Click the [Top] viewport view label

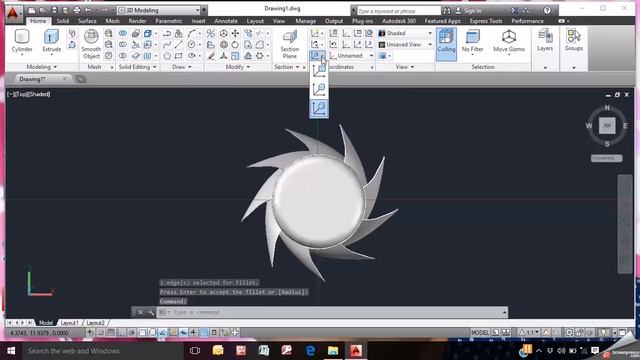tap(22, 94)
